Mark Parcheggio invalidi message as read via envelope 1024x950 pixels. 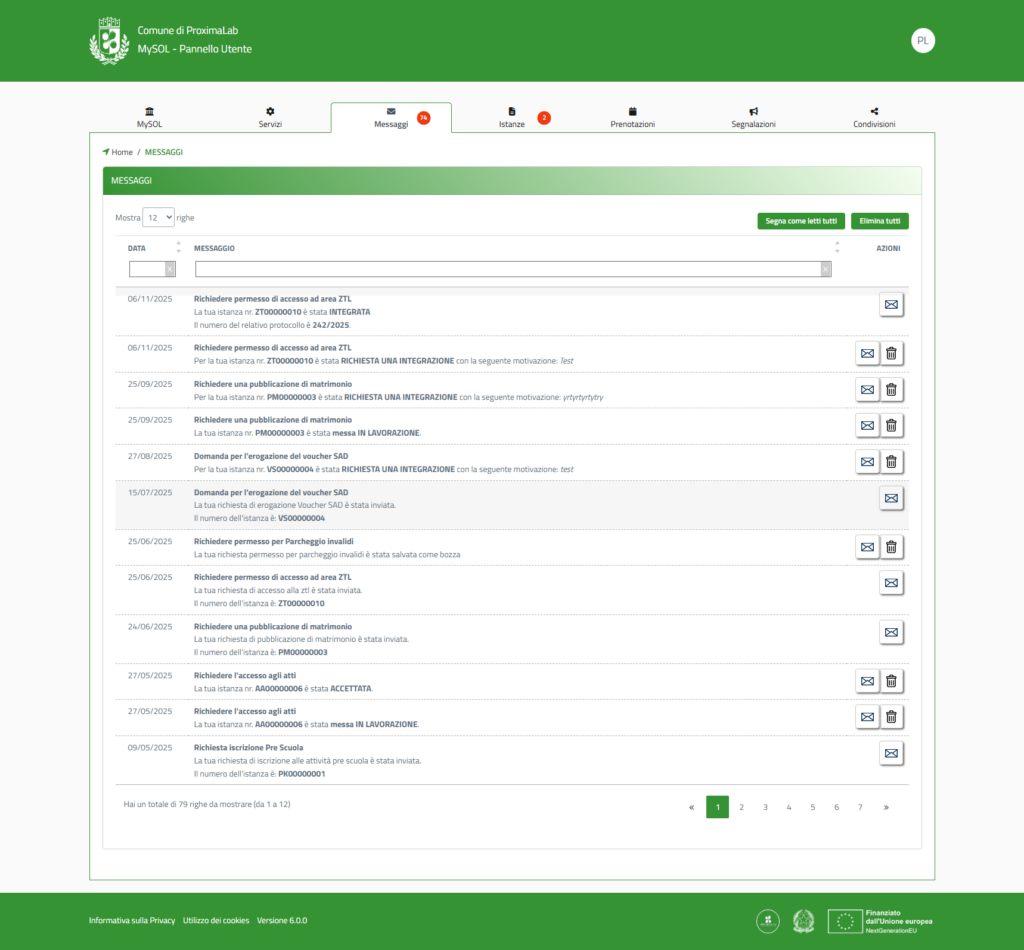coord(867,546)
